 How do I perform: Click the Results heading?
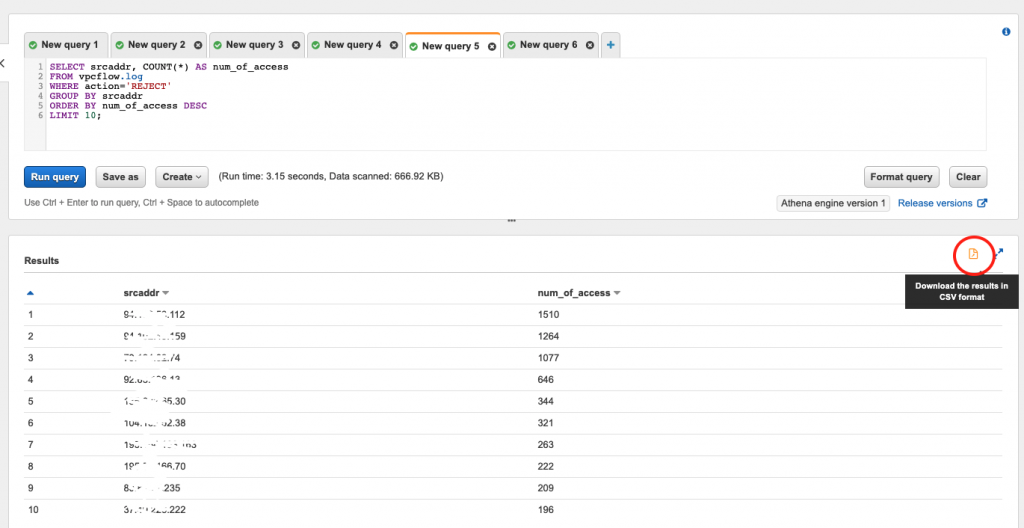42,261
